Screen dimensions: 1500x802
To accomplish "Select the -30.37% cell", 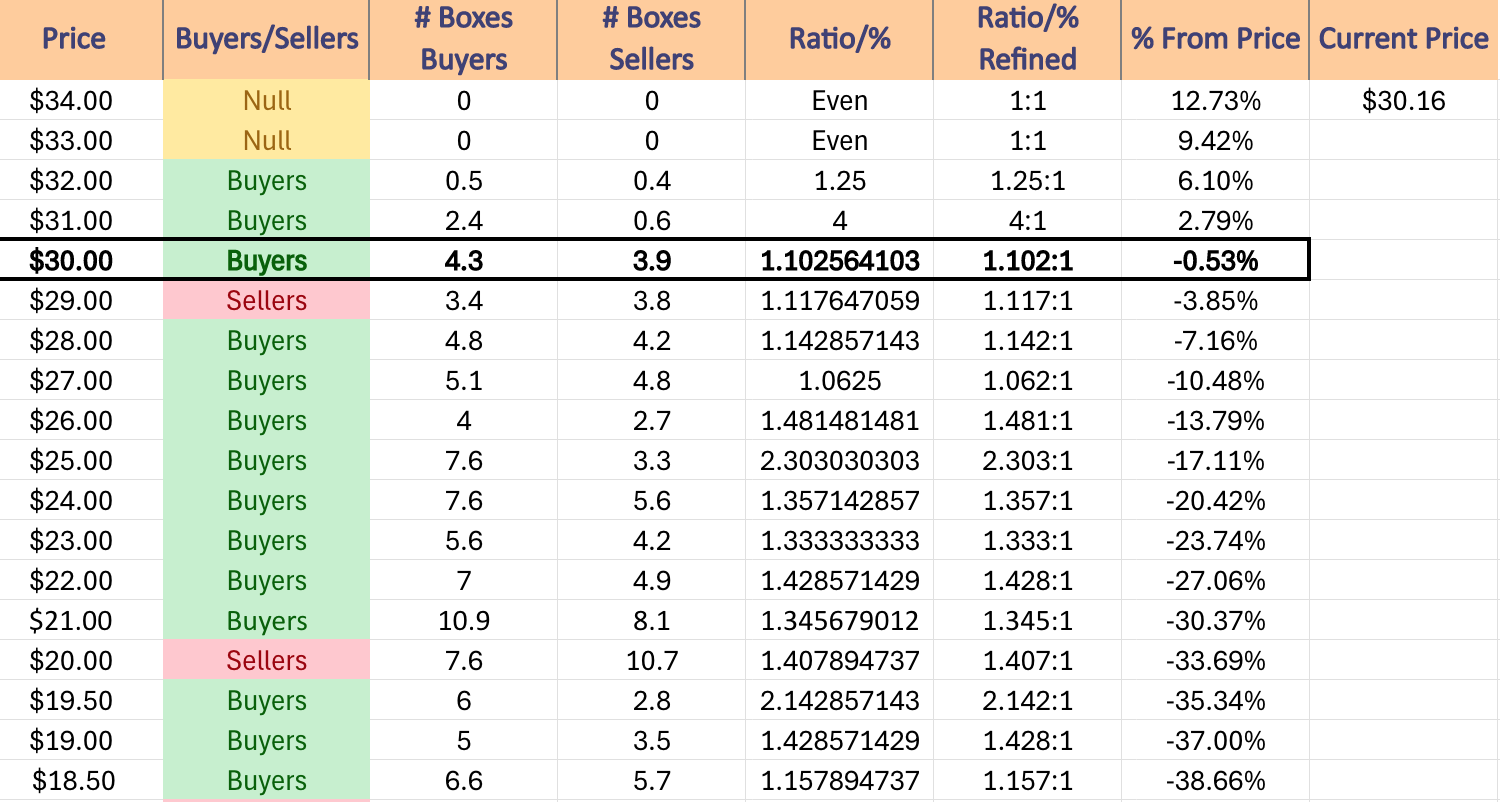I will click(1215, 620).
